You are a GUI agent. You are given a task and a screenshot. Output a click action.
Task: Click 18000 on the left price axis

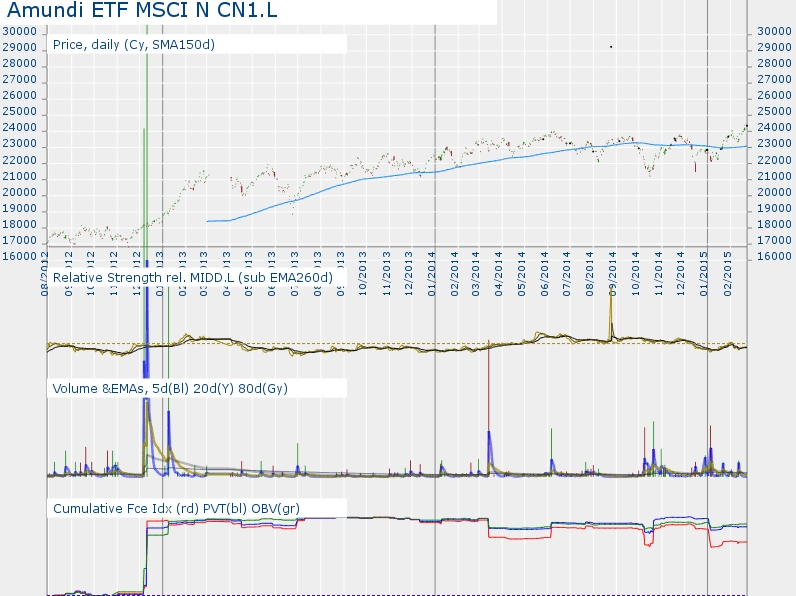coord(20,224)
